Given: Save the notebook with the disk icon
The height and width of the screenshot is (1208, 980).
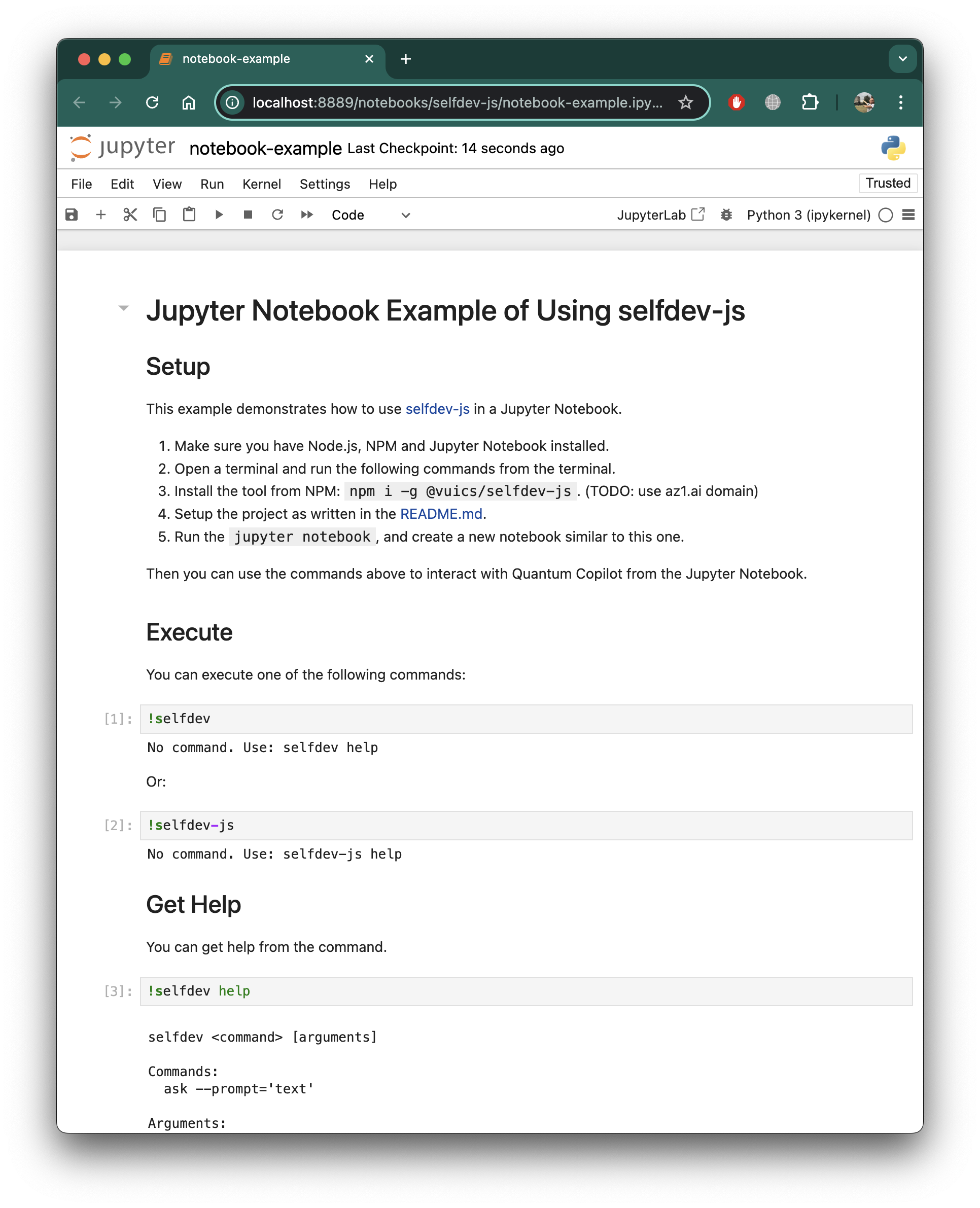Looking at the screenshot, I should point(72,215).
